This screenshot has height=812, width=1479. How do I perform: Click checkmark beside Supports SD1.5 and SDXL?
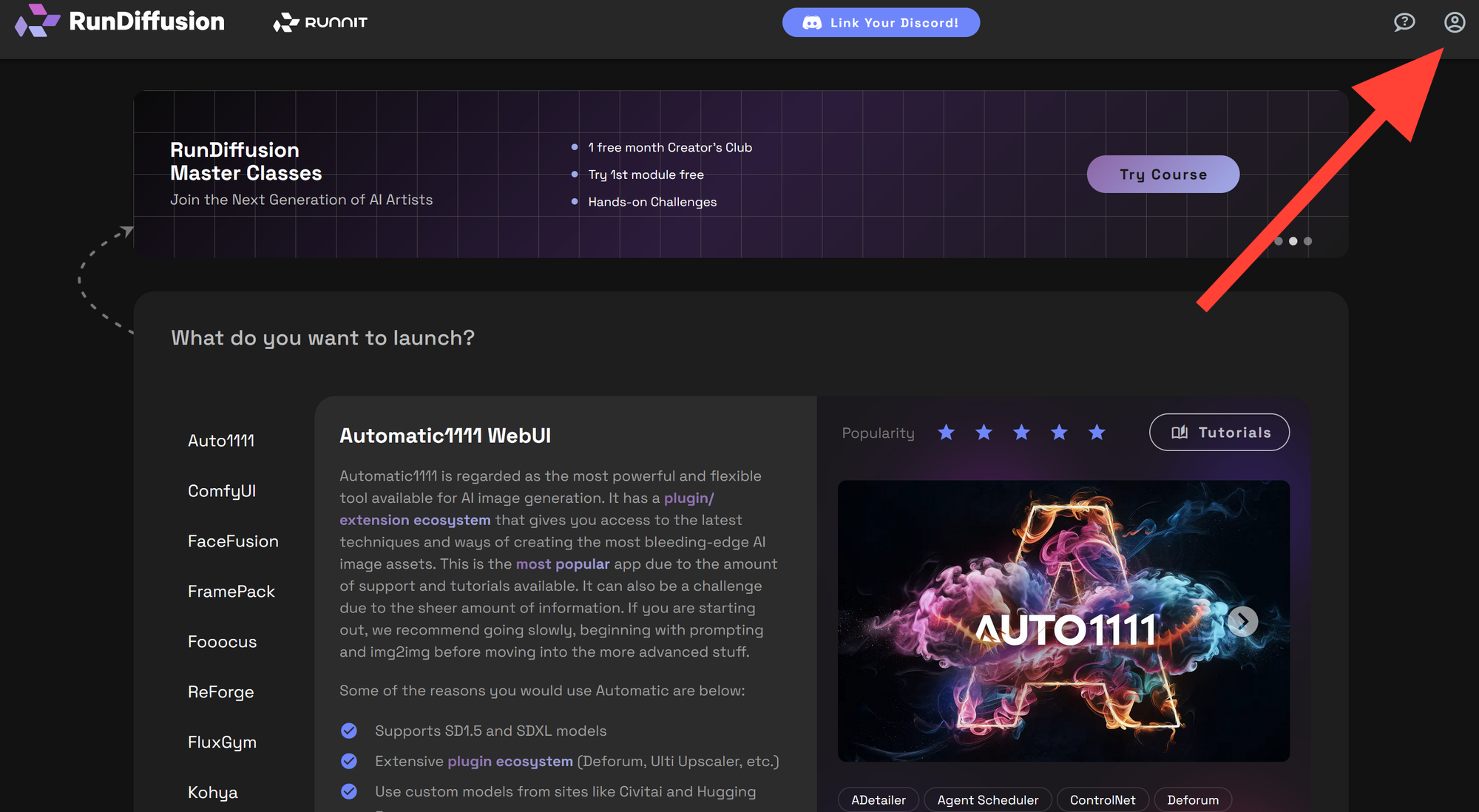(x=349, y=731)
